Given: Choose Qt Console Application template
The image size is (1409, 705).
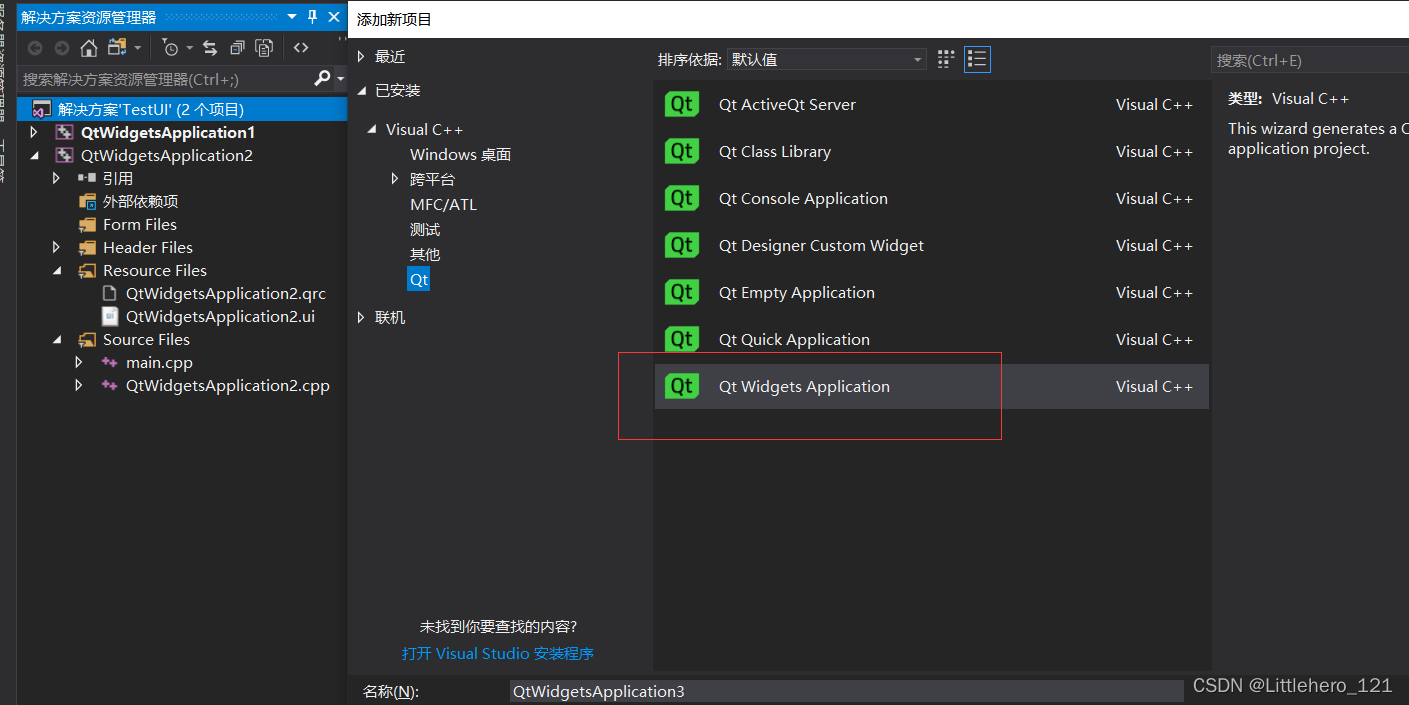Looking at the screenshot, I should (931, 198).
